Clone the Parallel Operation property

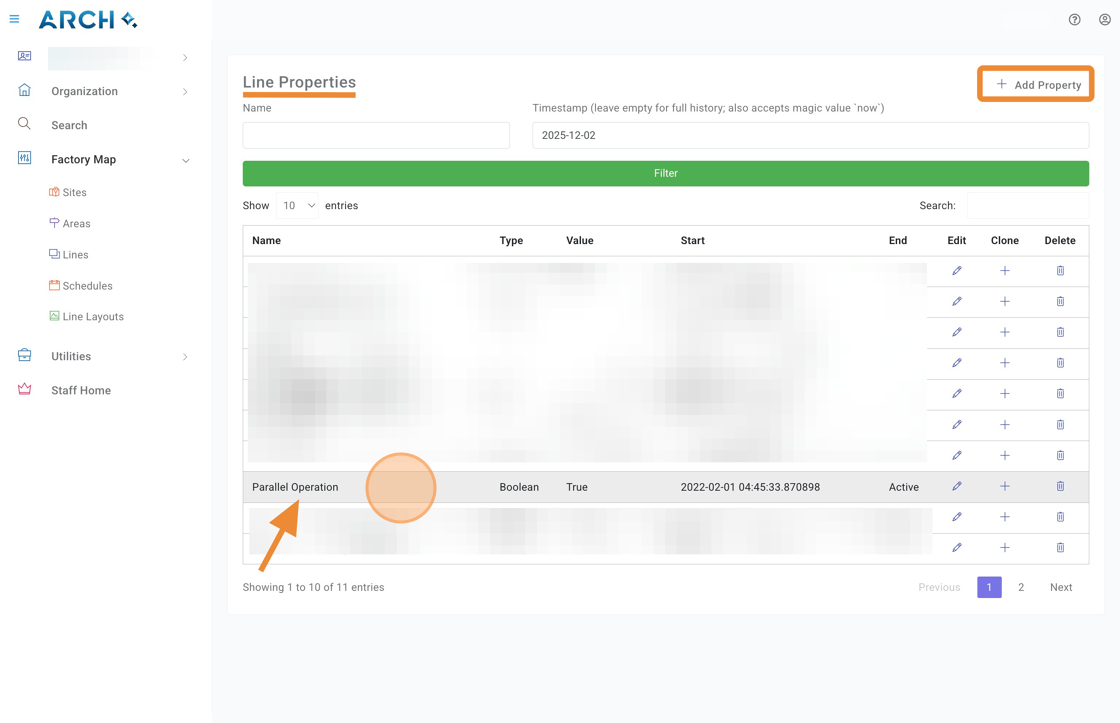point(1004,487)
